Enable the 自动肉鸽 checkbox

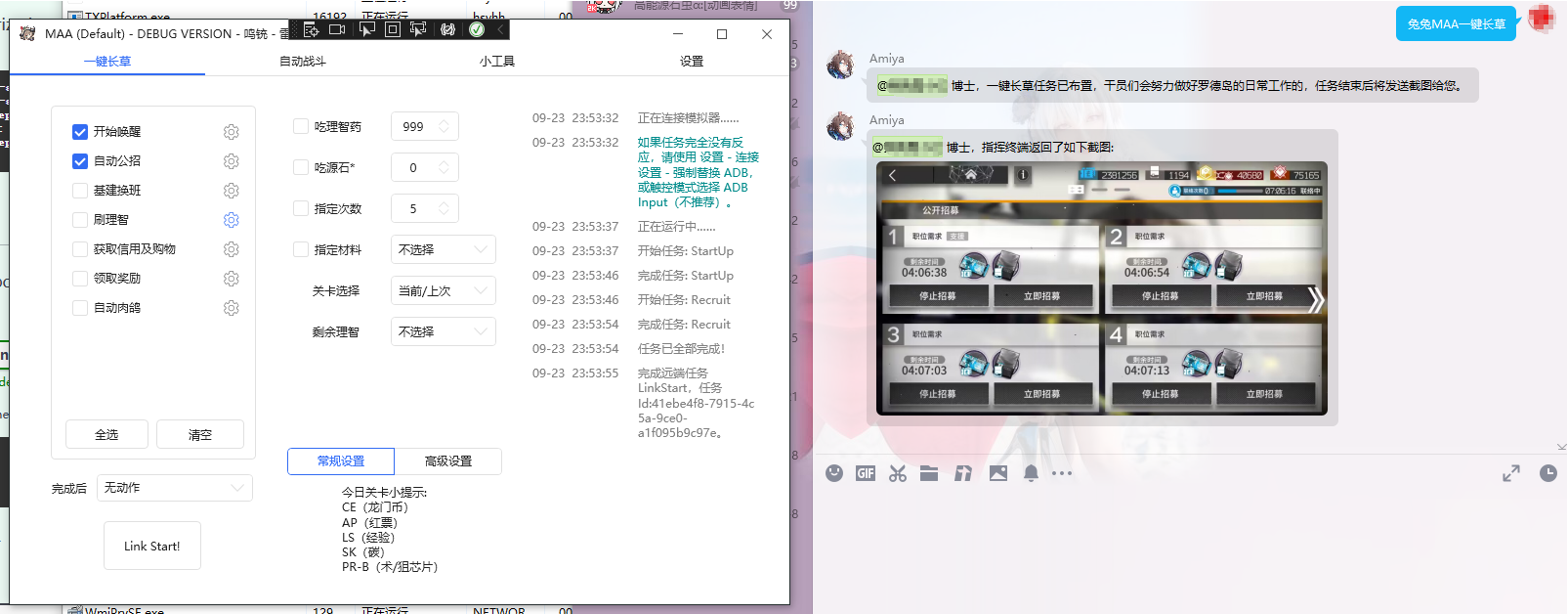coord(80,308)
